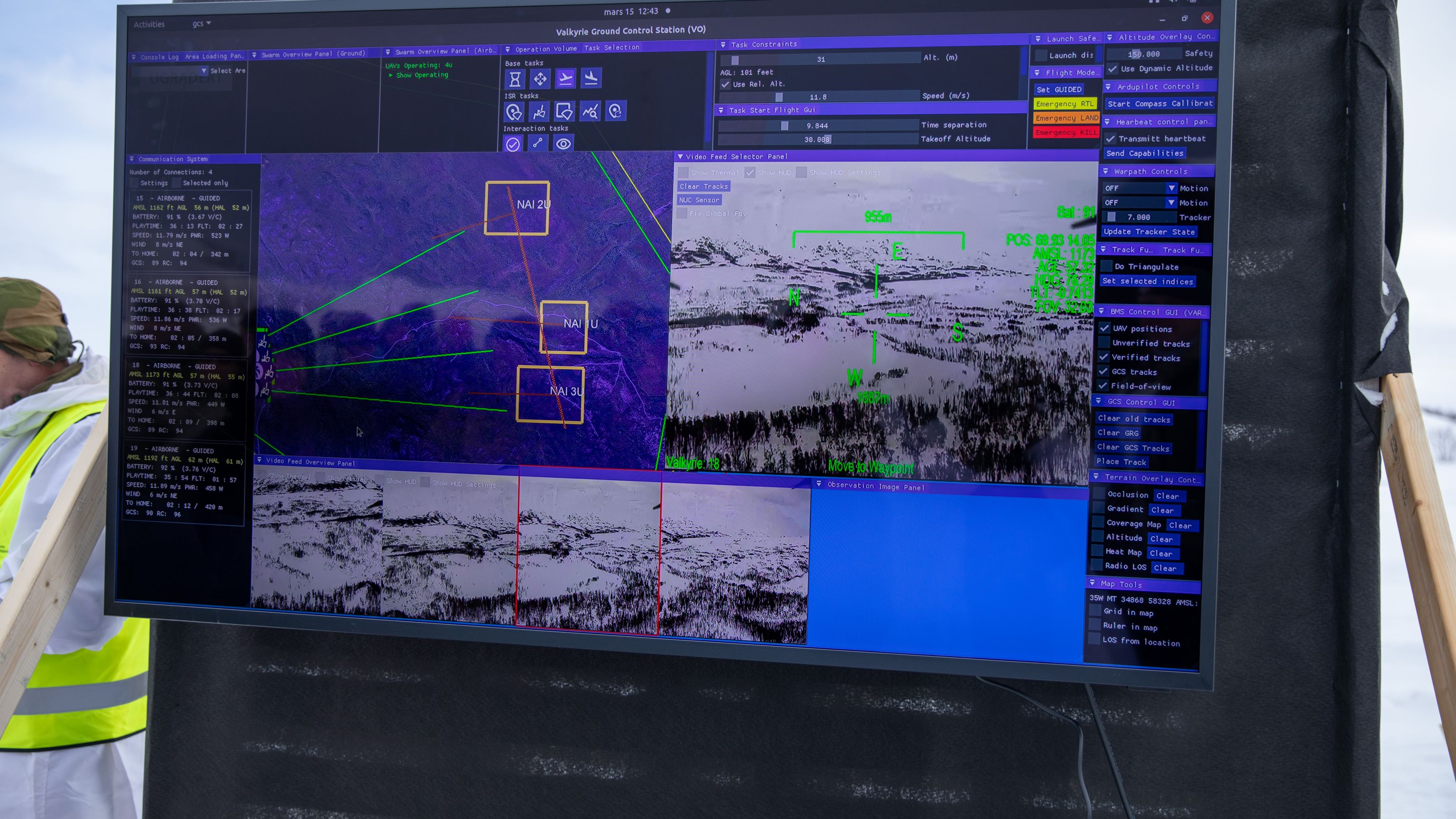Image resolution: width=1456 pixels, height=819 pixels.
Task: Uncheck Use Dynamic Altitude
Action: [1112, 69]
